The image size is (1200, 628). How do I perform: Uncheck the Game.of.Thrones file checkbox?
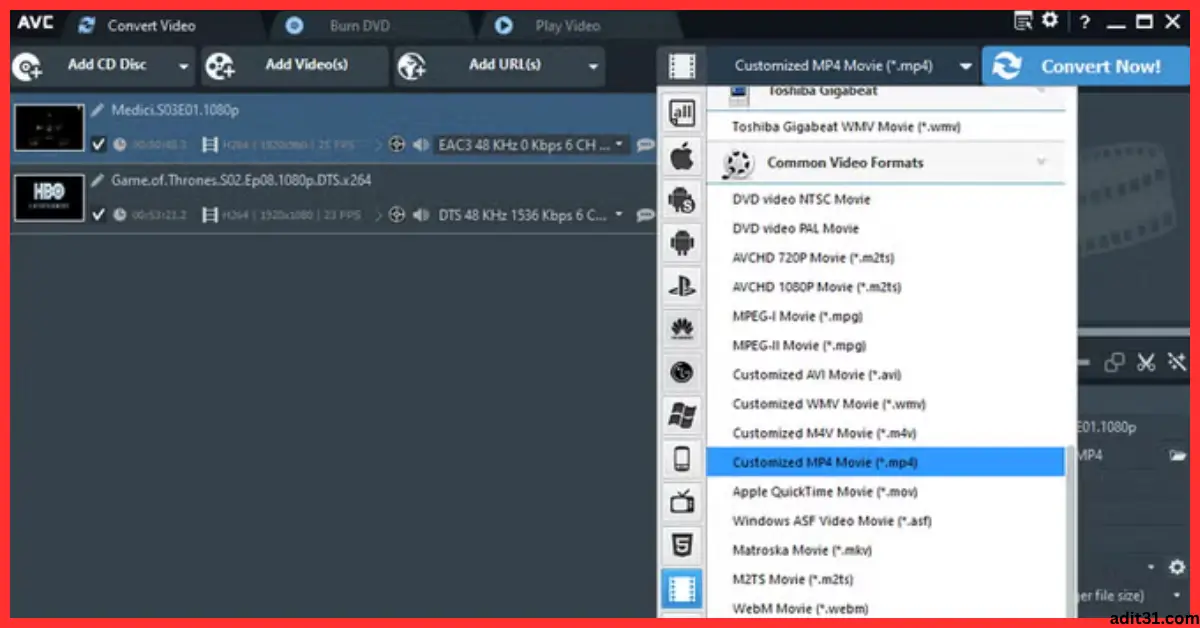(98, 214)
